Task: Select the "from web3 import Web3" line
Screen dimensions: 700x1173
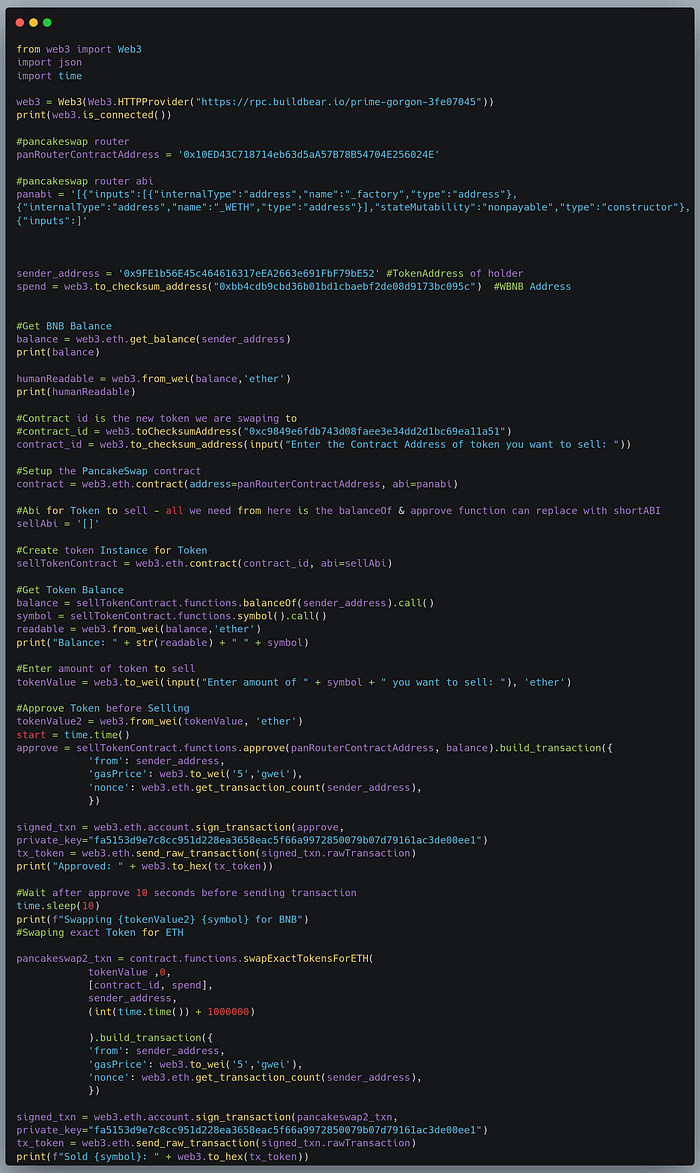Action: click(79, 49)
